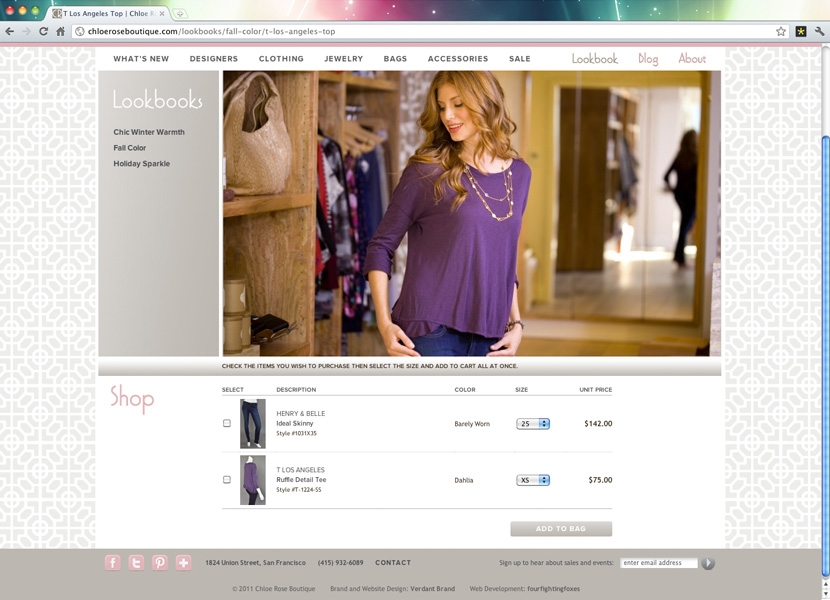Click the Ruffle Detail Tee thumbnail
This screenshot has height=600, width=830.
pyautogui.click(x=252, y=480)
